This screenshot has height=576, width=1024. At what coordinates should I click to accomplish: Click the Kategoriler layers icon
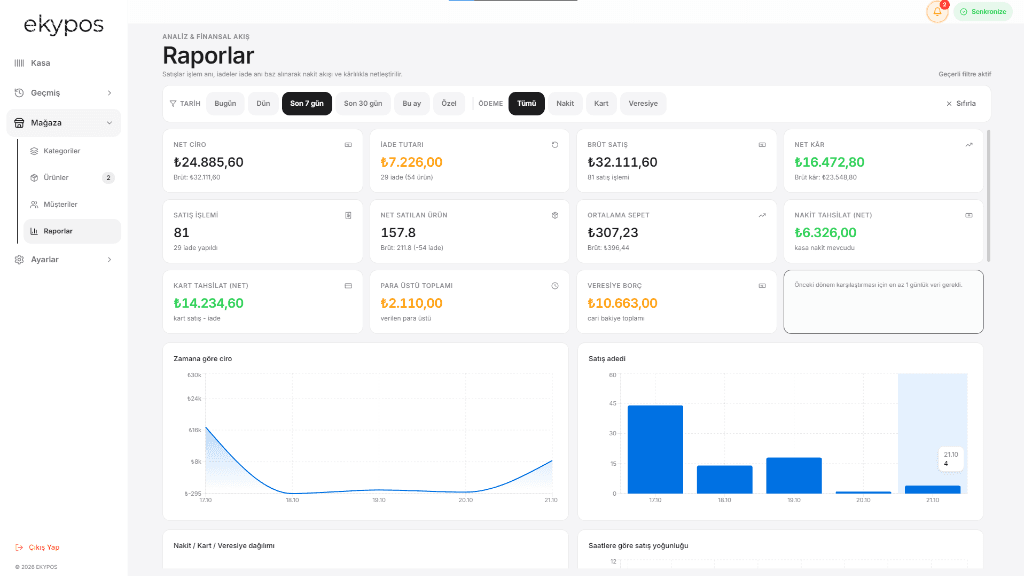coord(34,151)
